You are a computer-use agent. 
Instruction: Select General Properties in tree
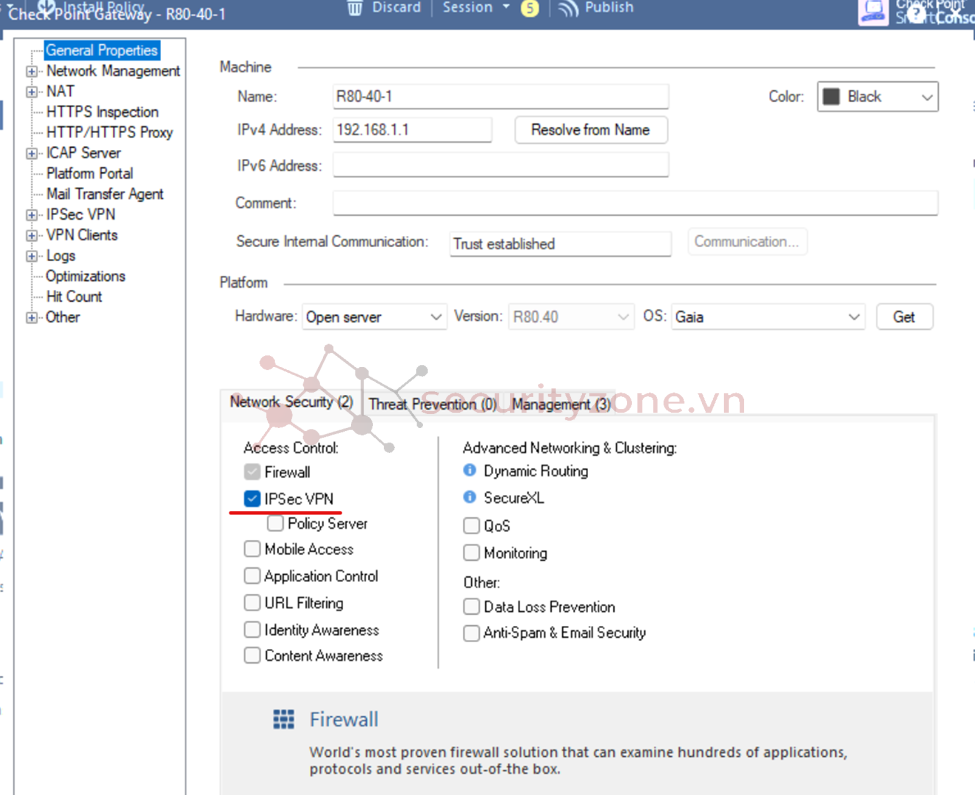[102, 50]
